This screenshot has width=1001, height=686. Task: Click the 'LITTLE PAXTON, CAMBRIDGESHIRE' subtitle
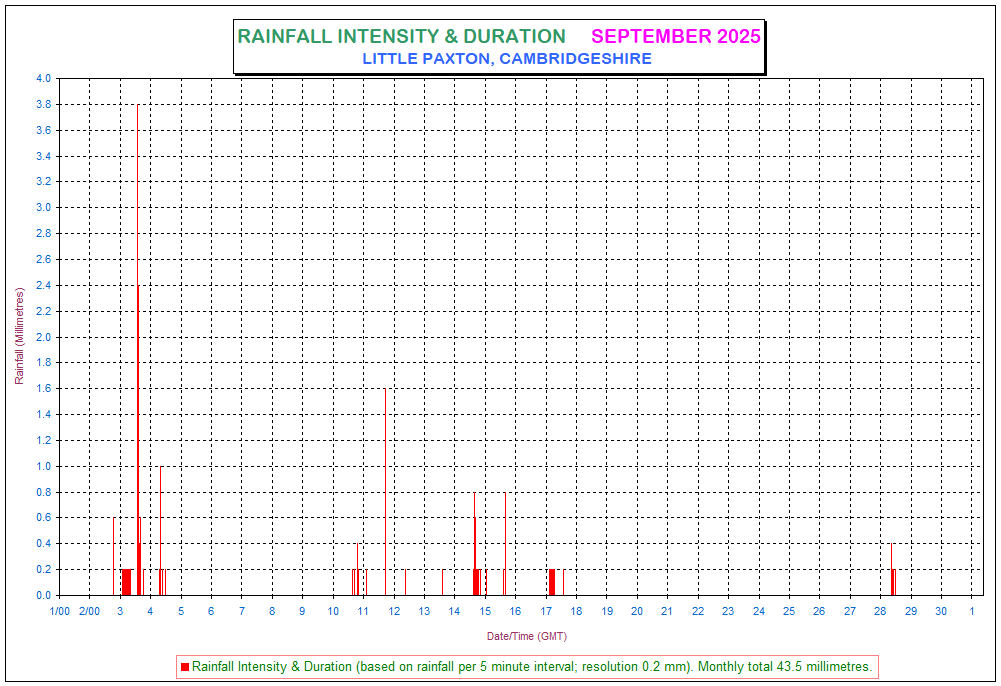(x=507, y=59)
